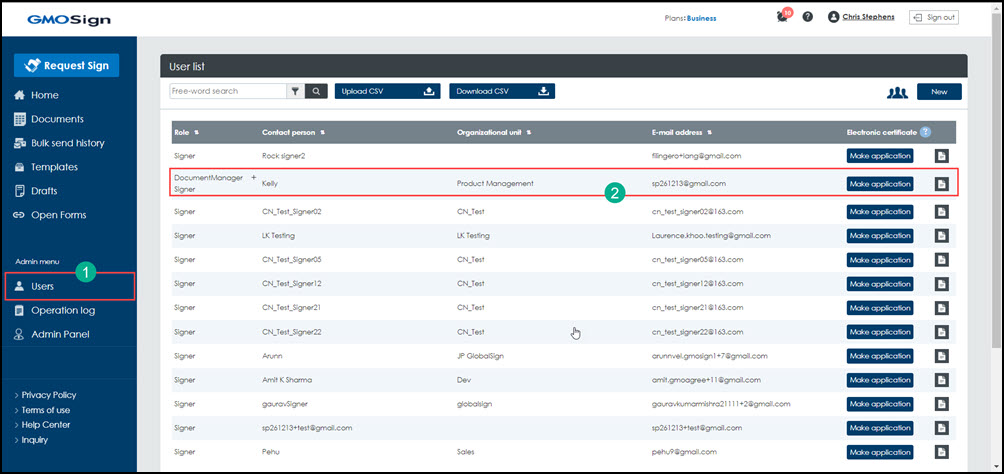Viewport: 1004px width, 474px height.
Task: Open the user group icon
Action: tap(896, 92)
